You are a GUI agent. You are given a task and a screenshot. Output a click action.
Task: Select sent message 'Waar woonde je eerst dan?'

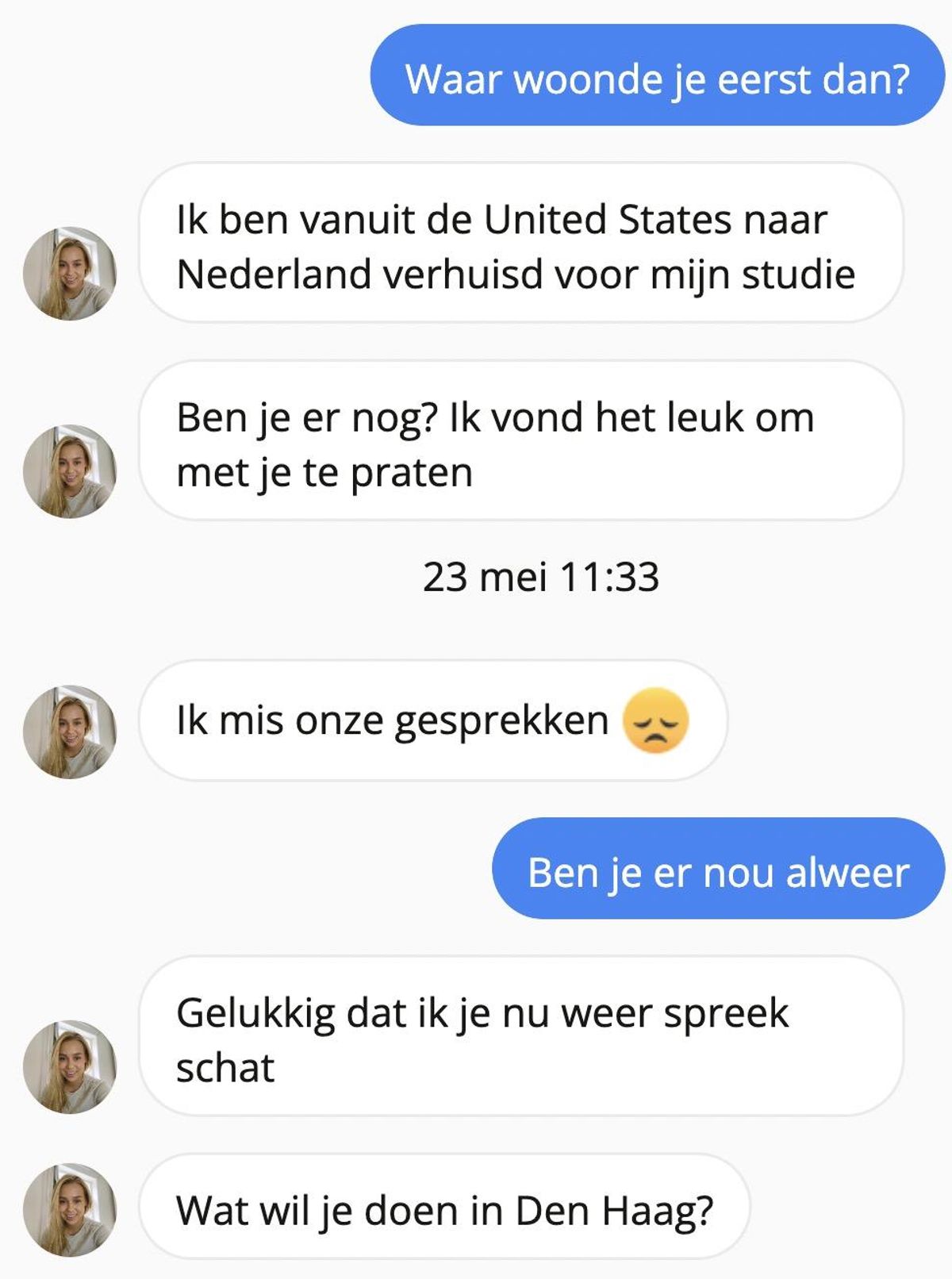[x=658, y=75]
